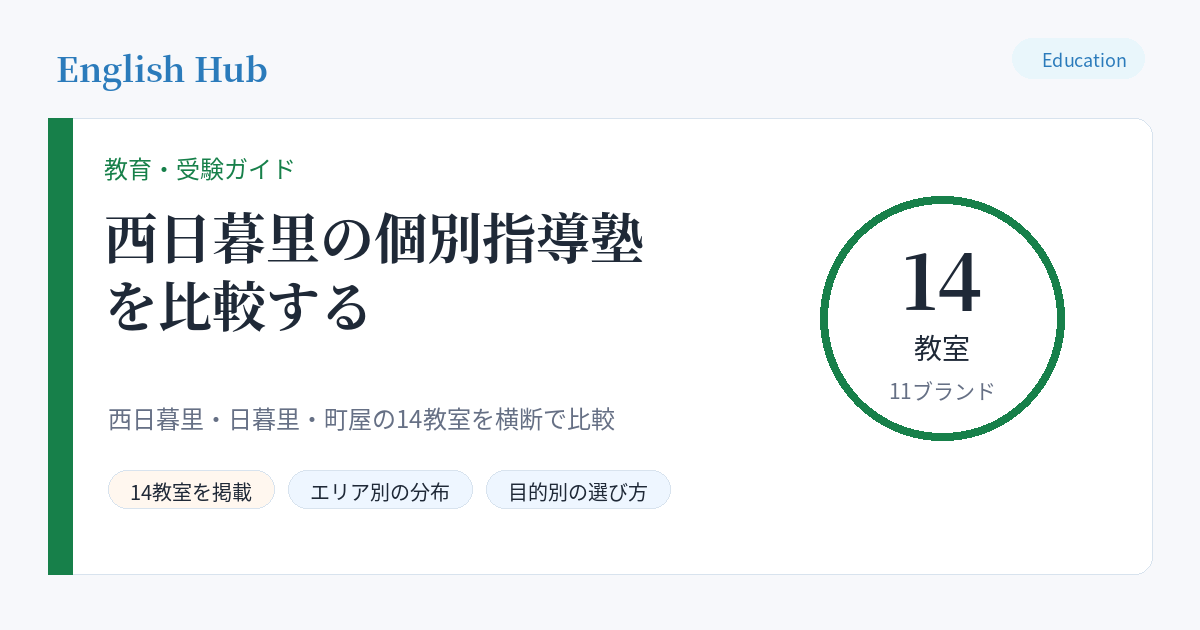
Task: Choose the 目的別の選び方 tag
Action: (578, 490)
